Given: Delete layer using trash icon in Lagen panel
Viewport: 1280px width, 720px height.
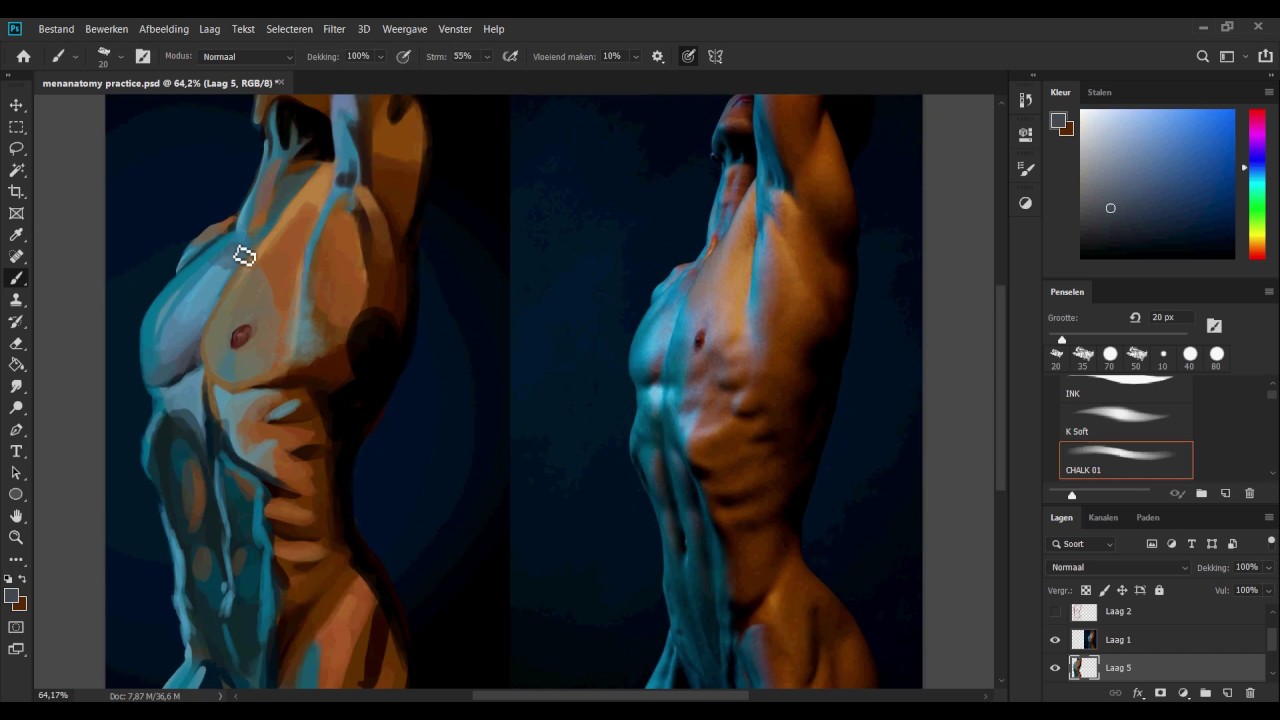Looking at the screenshot, I should click(1250, 693).
